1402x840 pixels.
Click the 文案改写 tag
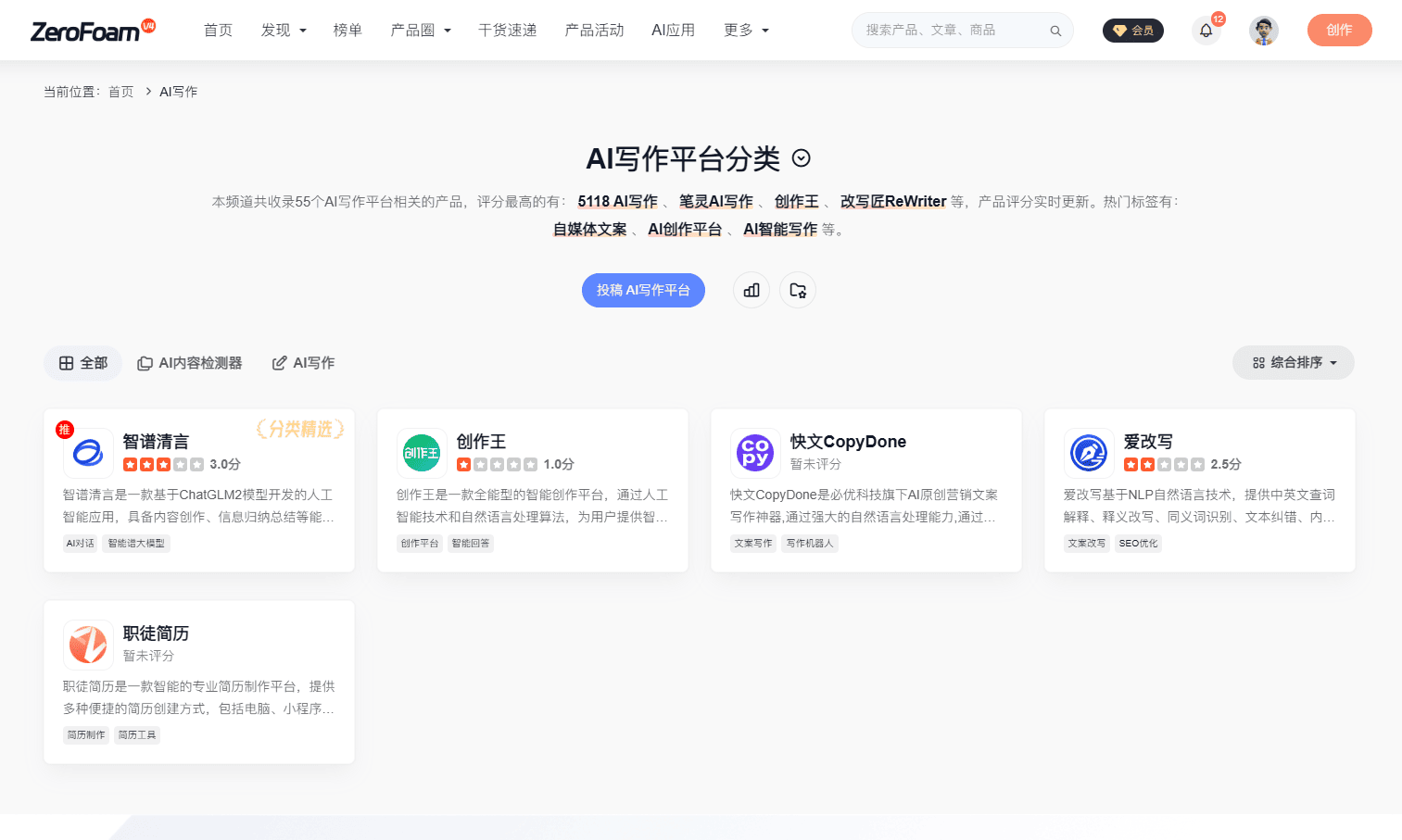tap(1087, 544)
